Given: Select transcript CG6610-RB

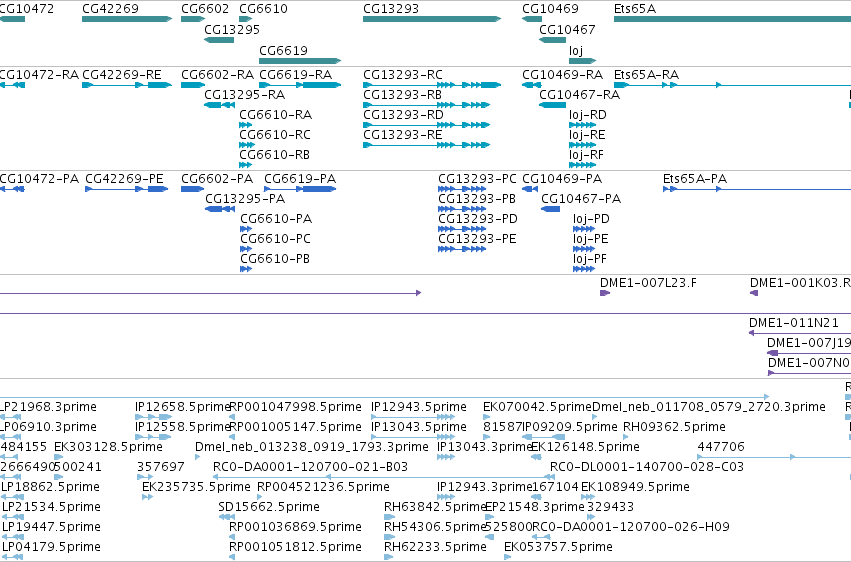Looking at the screenshot, I should tap(275, 155).
